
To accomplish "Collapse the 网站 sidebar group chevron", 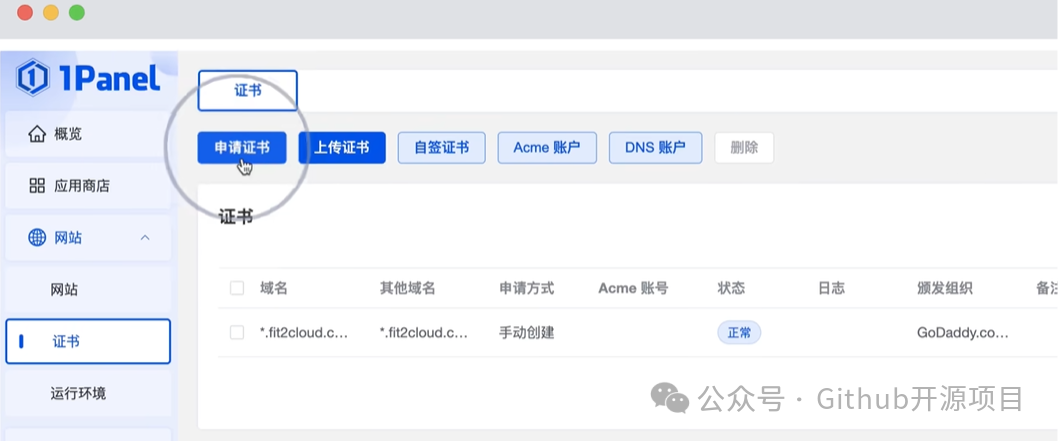I will point(144,237).
